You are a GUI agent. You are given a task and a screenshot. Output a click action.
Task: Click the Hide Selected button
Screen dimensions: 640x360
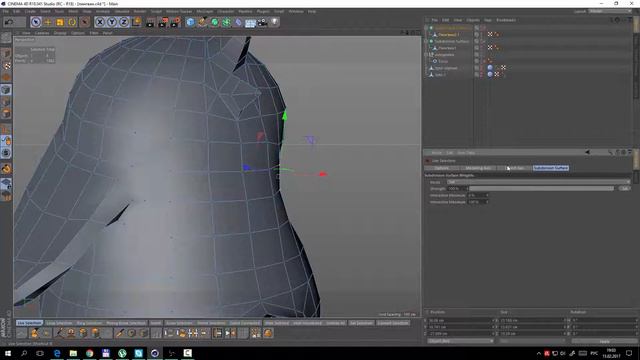[277, 323]
